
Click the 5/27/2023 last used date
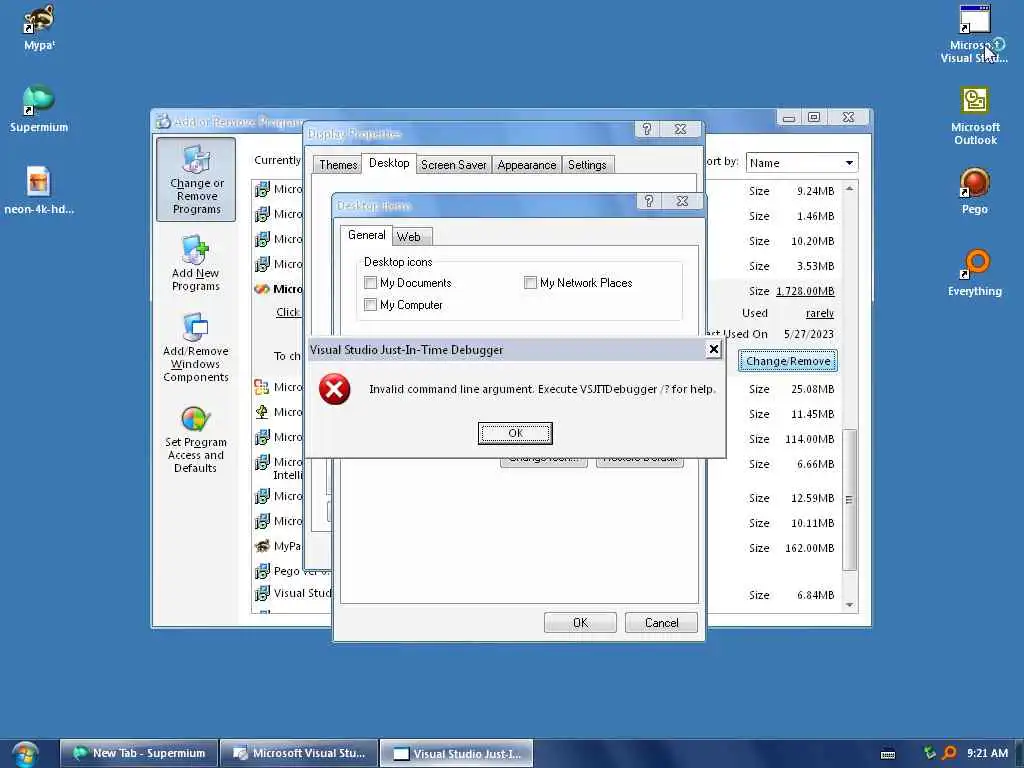(x=808, y=334)
